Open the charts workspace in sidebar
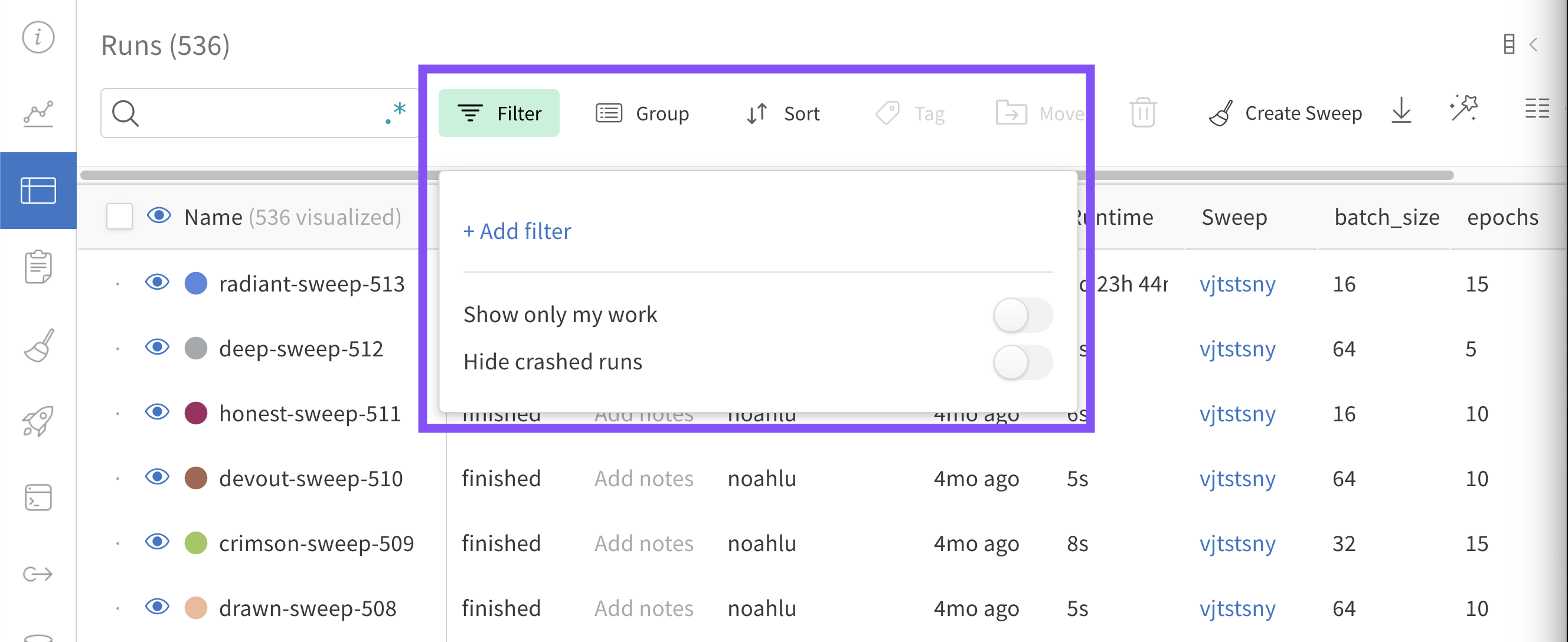 pyautogui.click(x=38, y=114)
